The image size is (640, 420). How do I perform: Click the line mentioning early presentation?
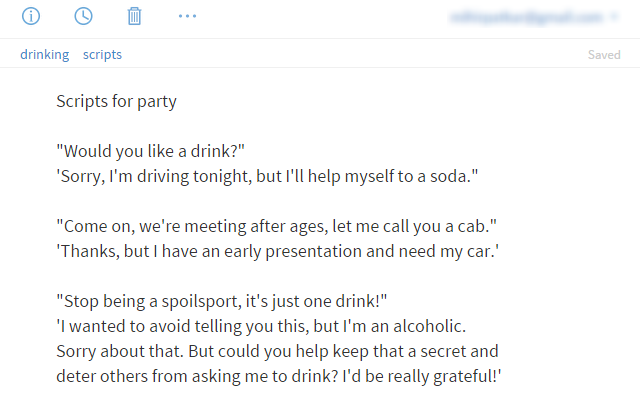click(278, 251)
